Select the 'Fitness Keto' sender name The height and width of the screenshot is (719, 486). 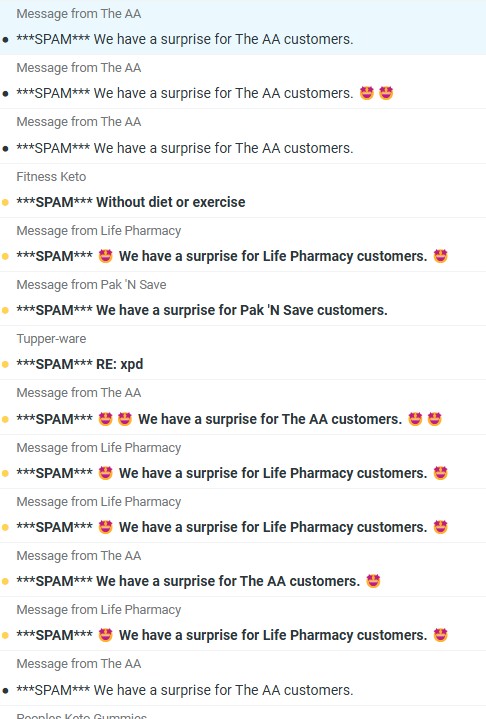coord(51,177)
